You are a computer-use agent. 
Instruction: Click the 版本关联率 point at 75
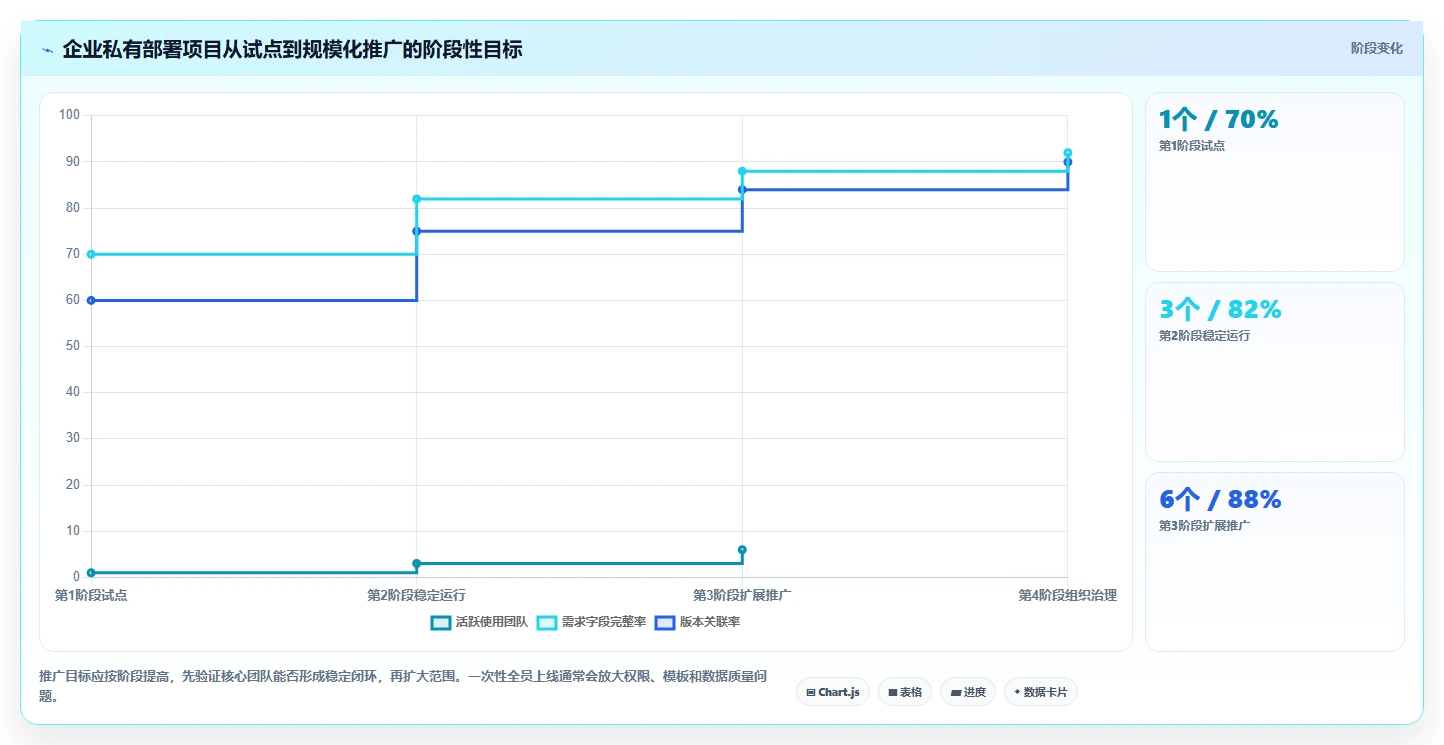(417, 231)
